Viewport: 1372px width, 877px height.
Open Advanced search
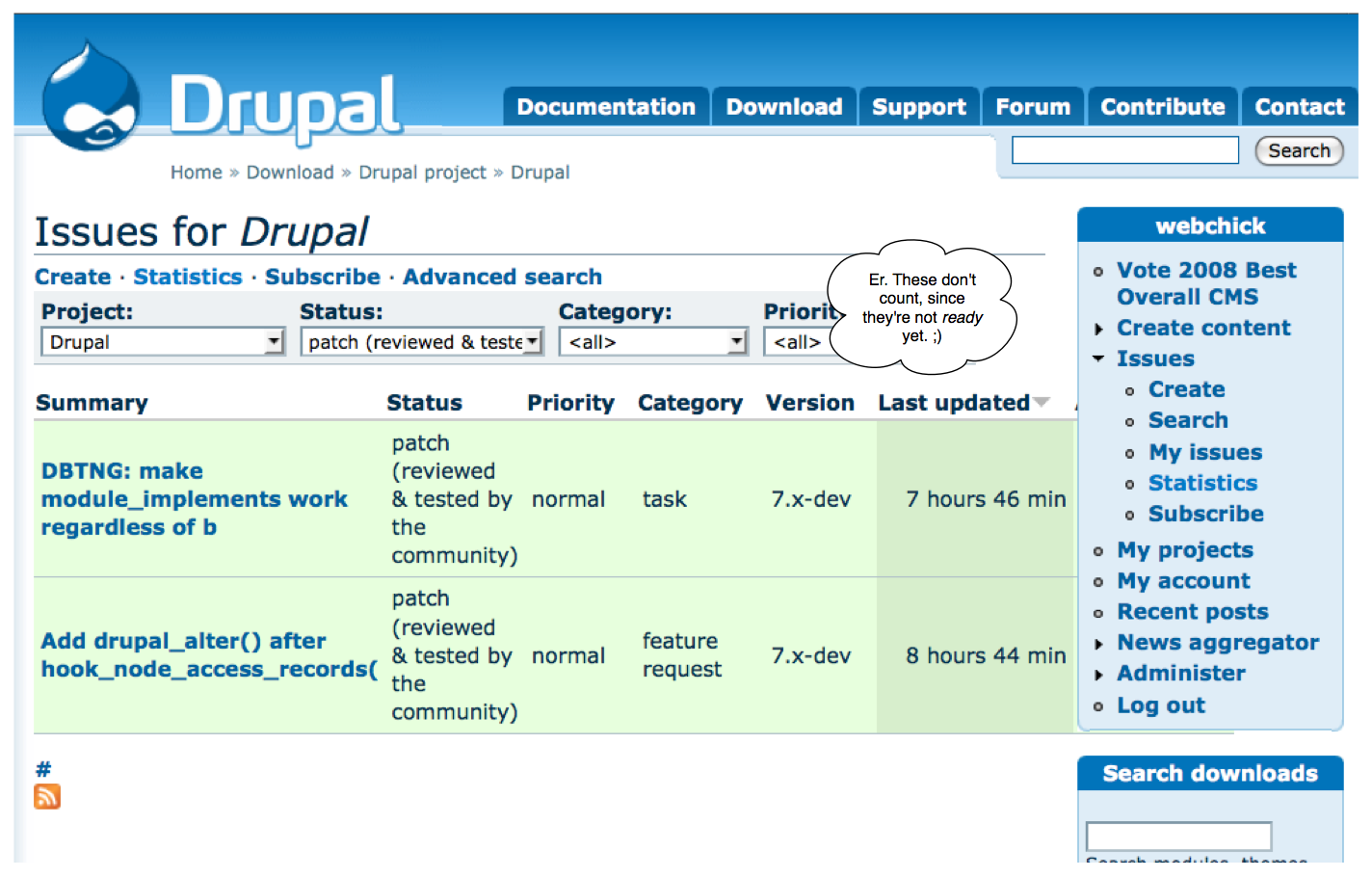[502, 277]
